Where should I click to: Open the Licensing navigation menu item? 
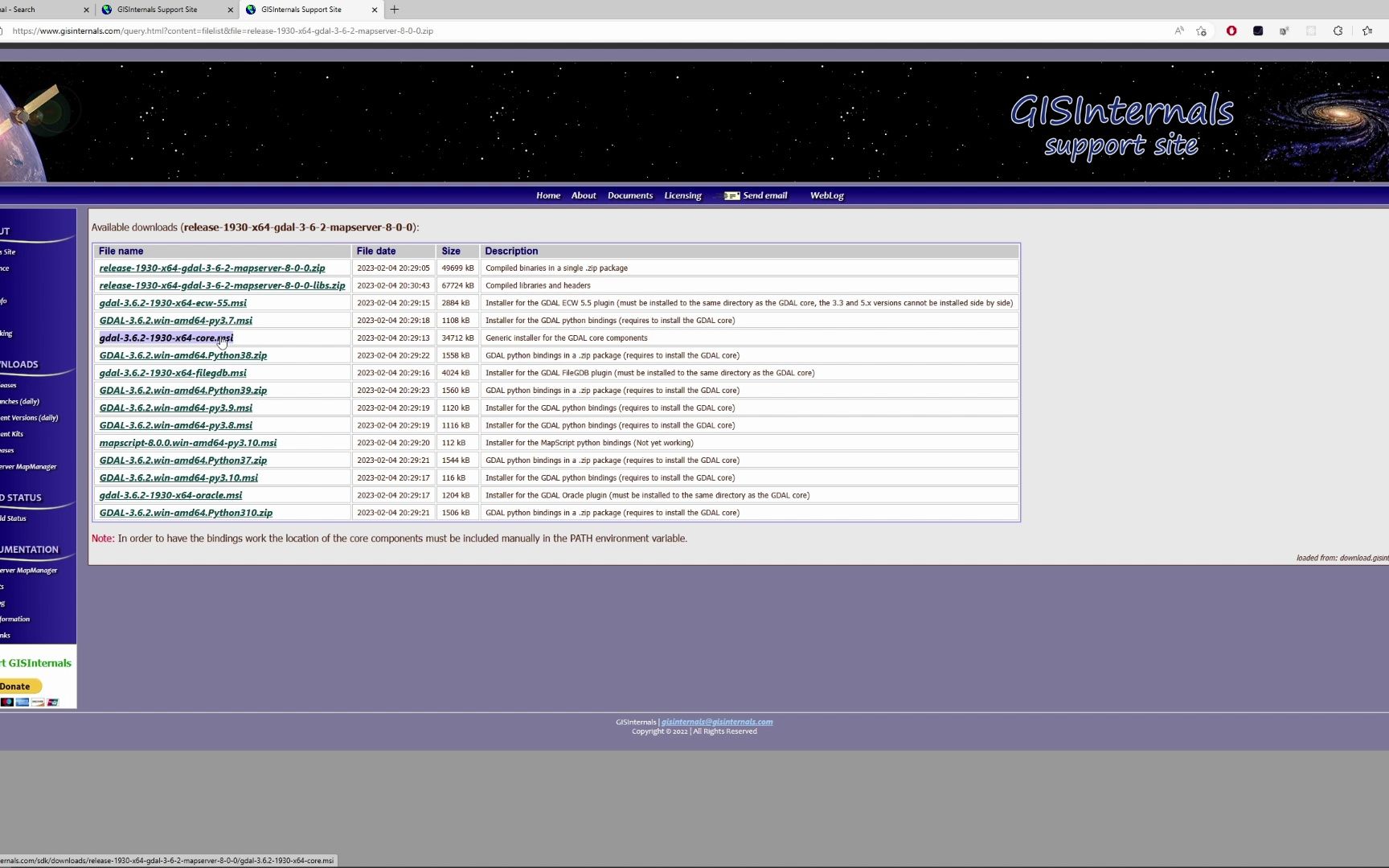tap(682, 195)
